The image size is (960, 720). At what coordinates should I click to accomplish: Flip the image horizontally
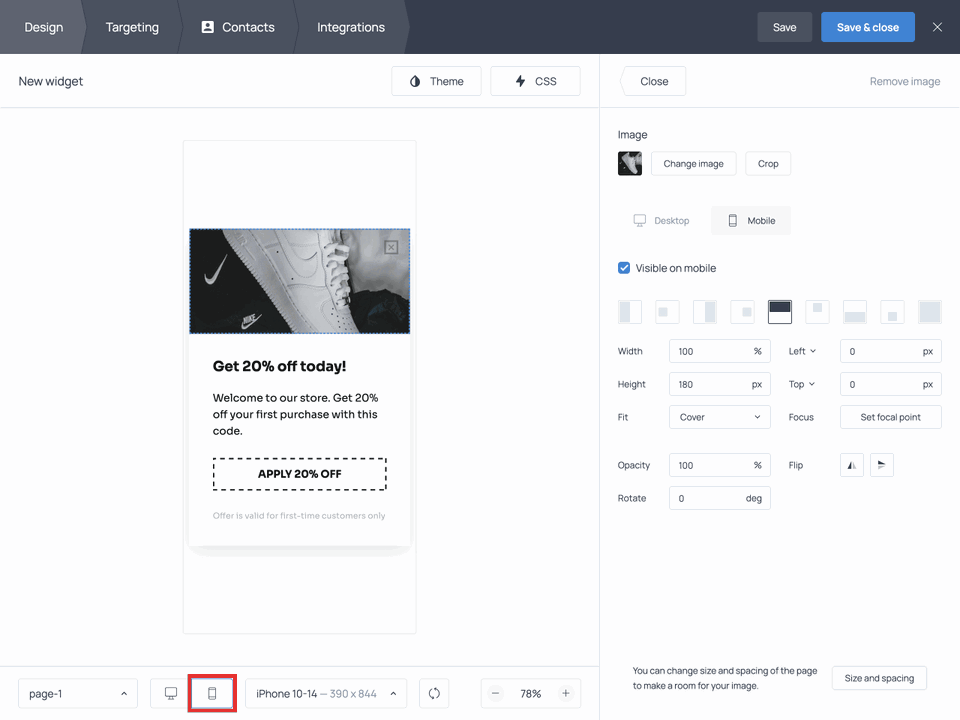coord(851,464)
